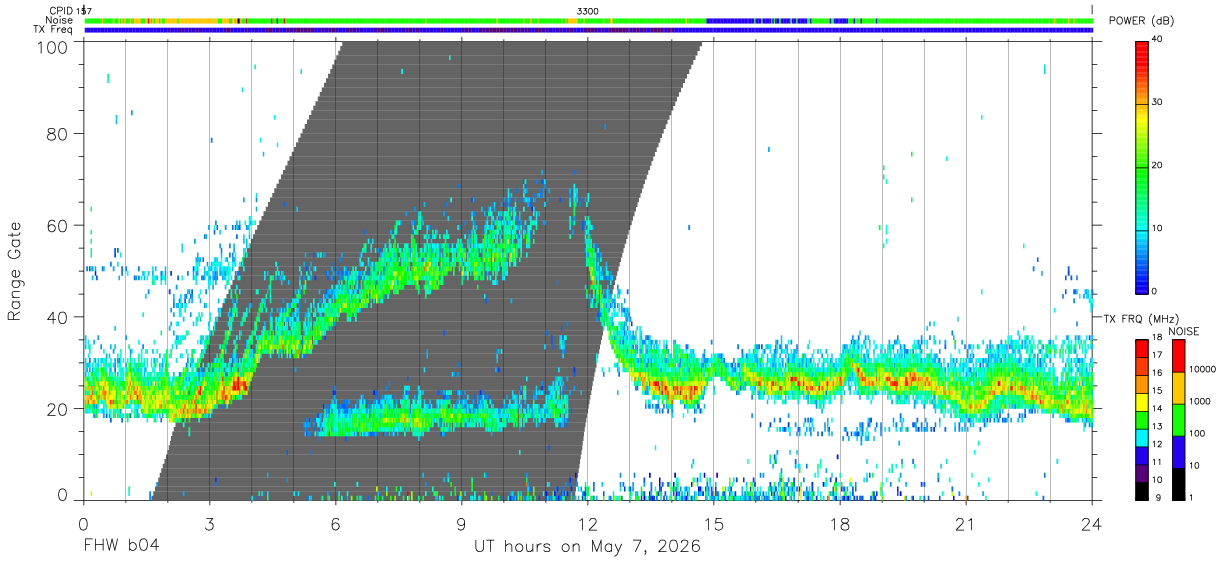The height and width of the screenshot is (567, 1228).
Task: Click the UT hours on May 7, 2026 title
Action: (x=587, y=547)
